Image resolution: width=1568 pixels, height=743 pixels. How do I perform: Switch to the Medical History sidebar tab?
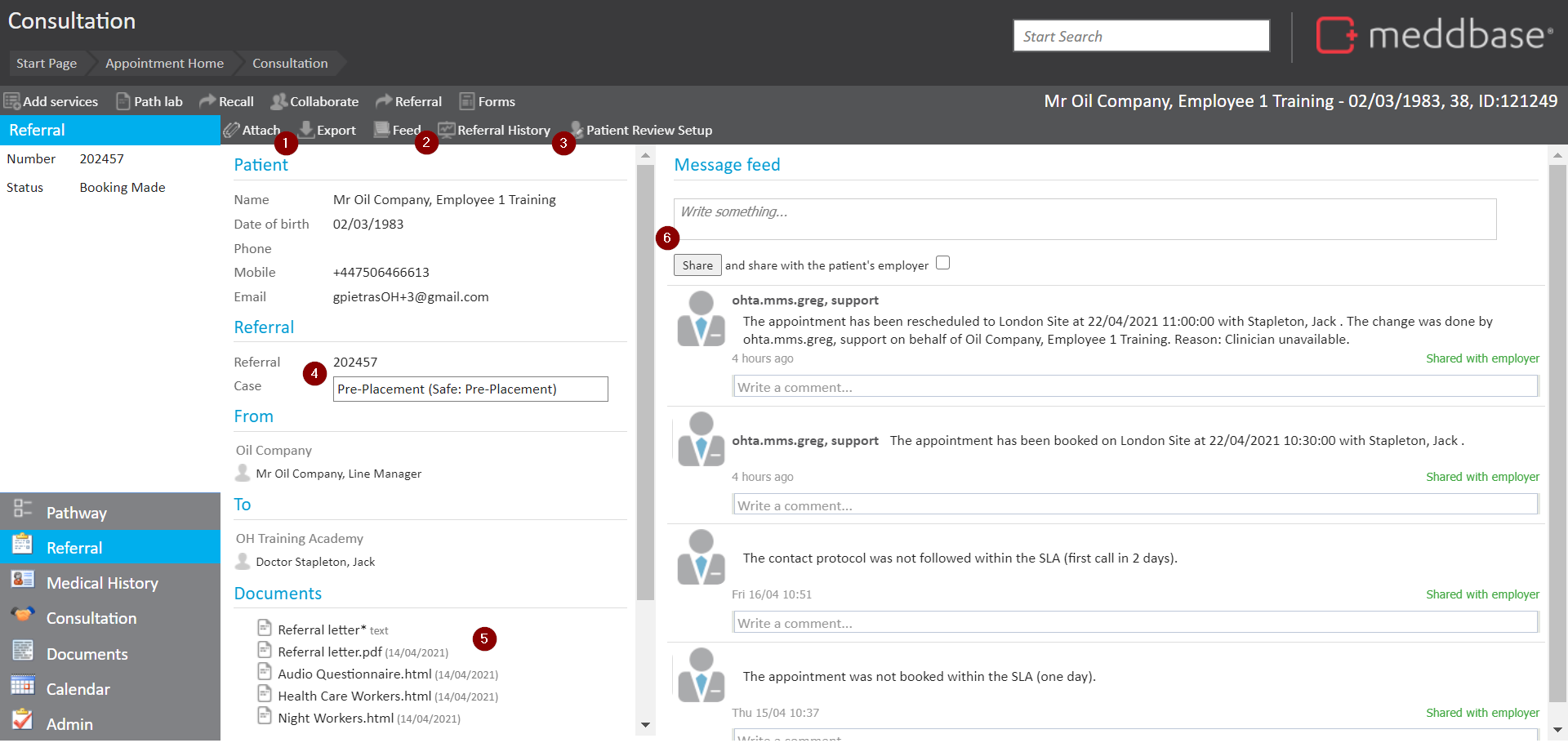tap(102, 583)
